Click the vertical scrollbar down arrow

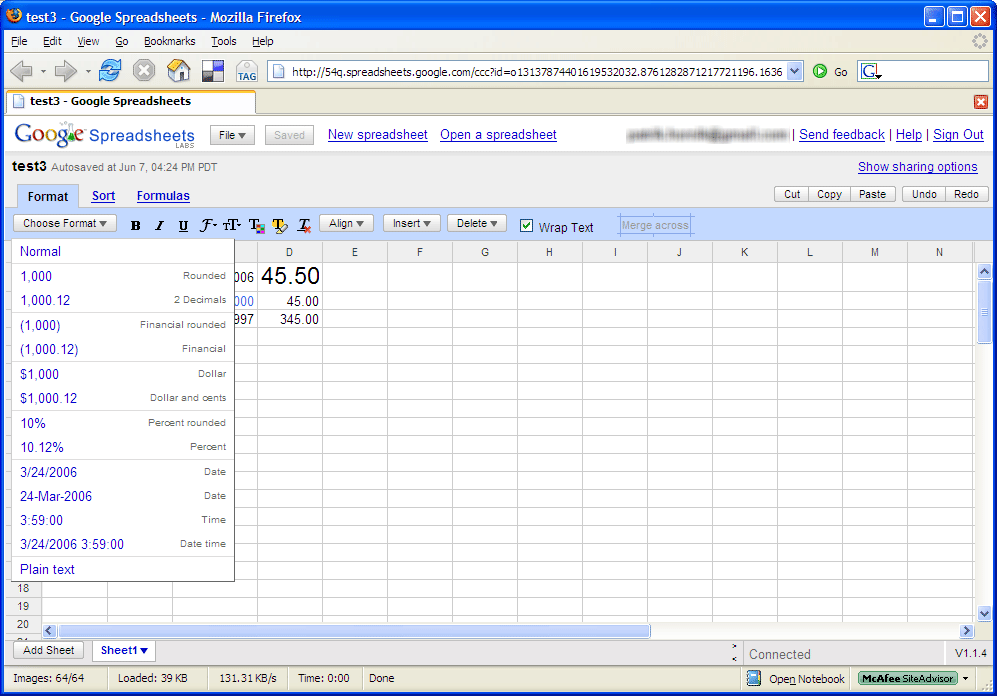[984, 613]
